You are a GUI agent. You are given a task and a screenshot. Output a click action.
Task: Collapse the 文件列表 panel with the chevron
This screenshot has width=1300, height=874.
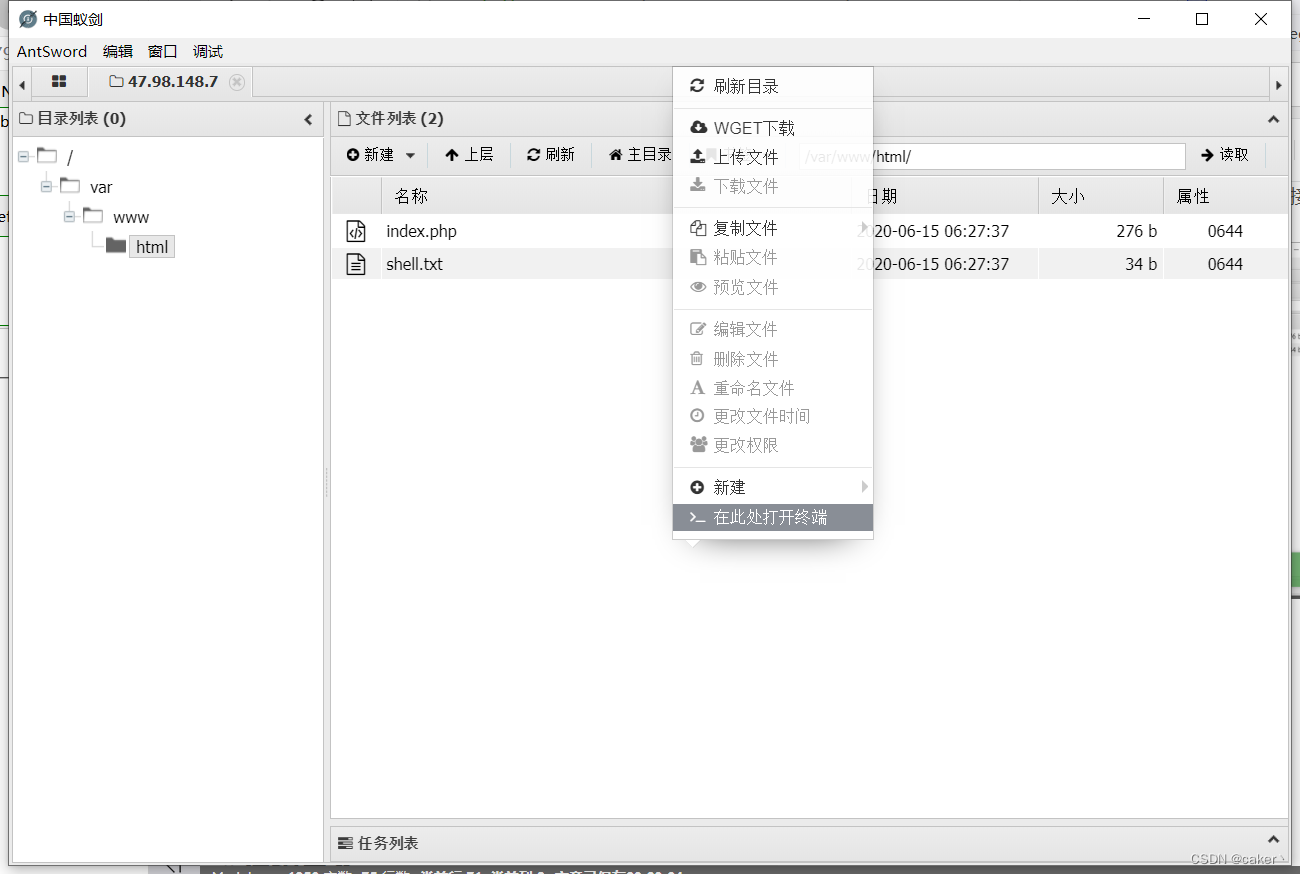click(1273, 119)
